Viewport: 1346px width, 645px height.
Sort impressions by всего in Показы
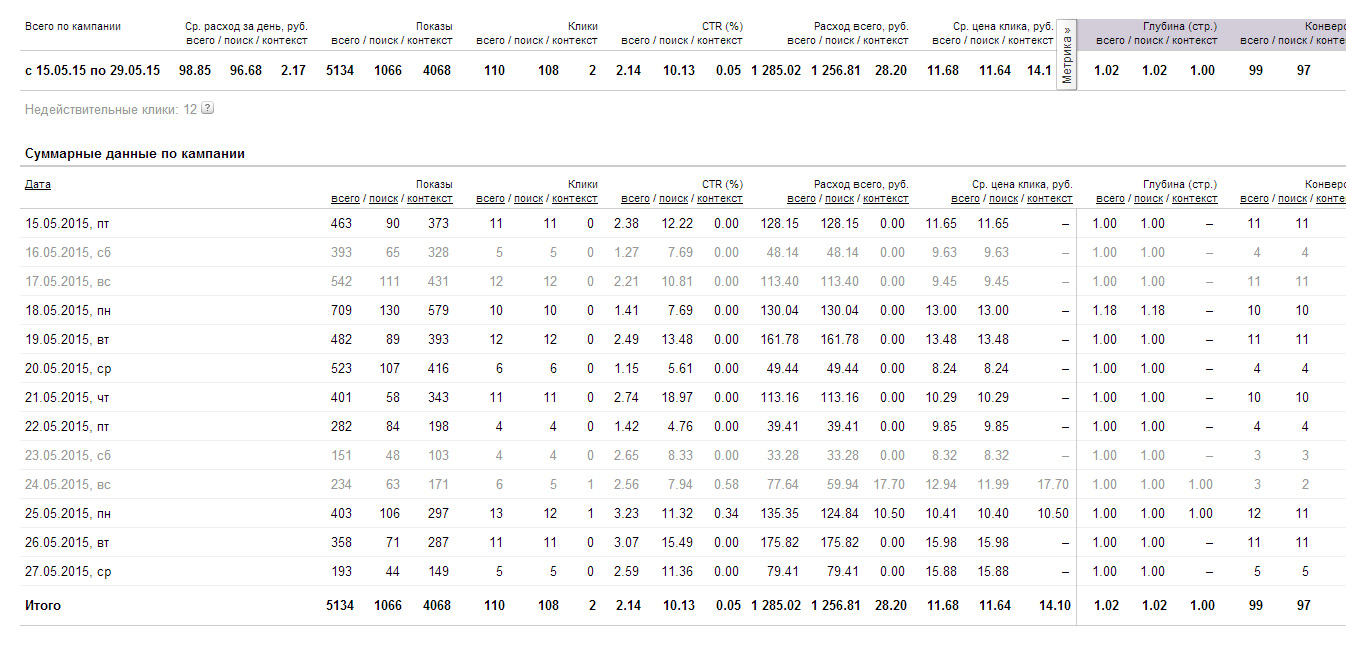pyautogui.click(x=345, y=198)
